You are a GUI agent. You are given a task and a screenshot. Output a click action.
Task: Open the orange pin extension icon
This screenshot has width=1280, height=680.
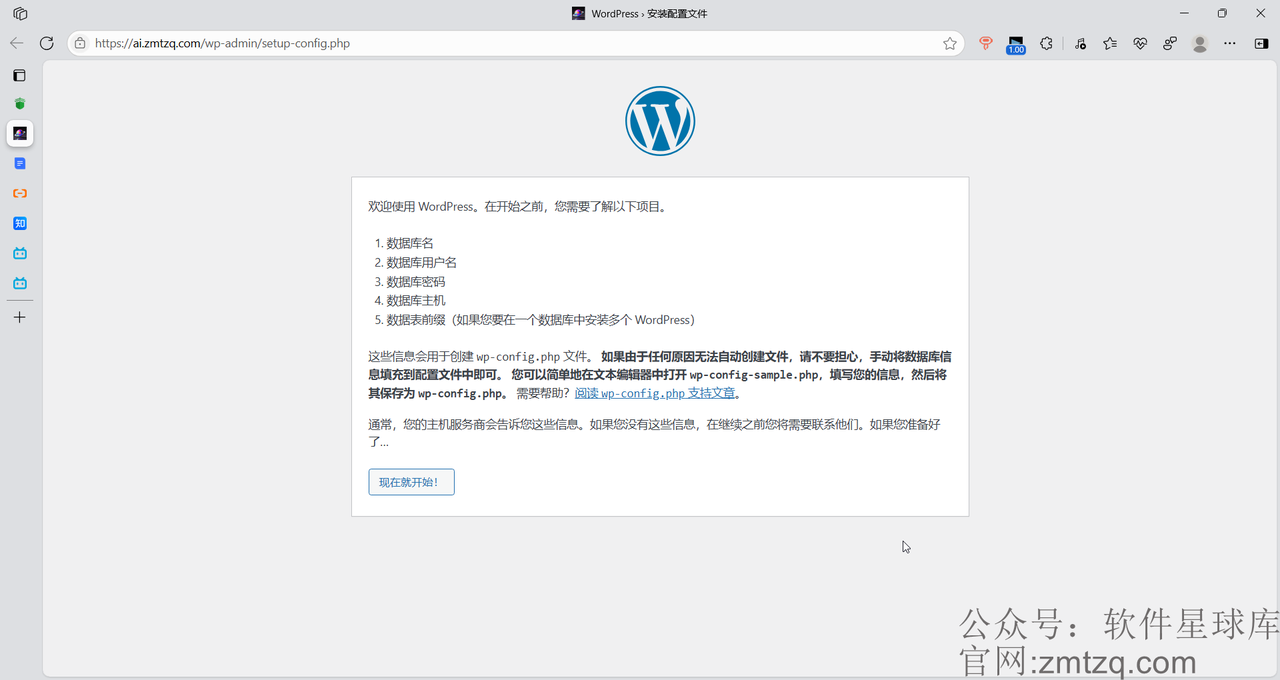coord(986,43)
